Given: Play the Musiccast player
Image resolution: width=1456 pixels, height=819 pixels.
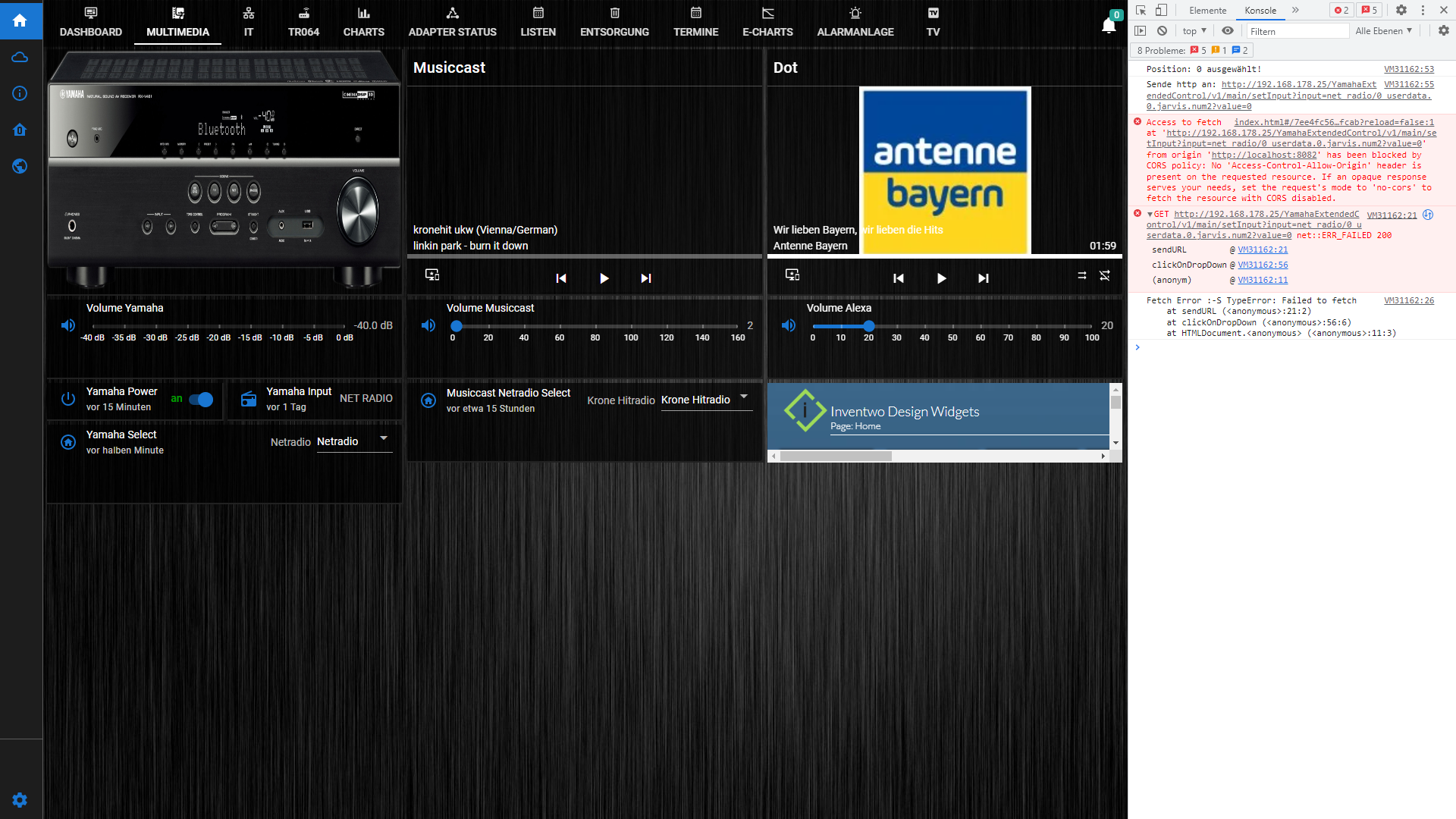Looking at the screenshot, I should (604, 278).
